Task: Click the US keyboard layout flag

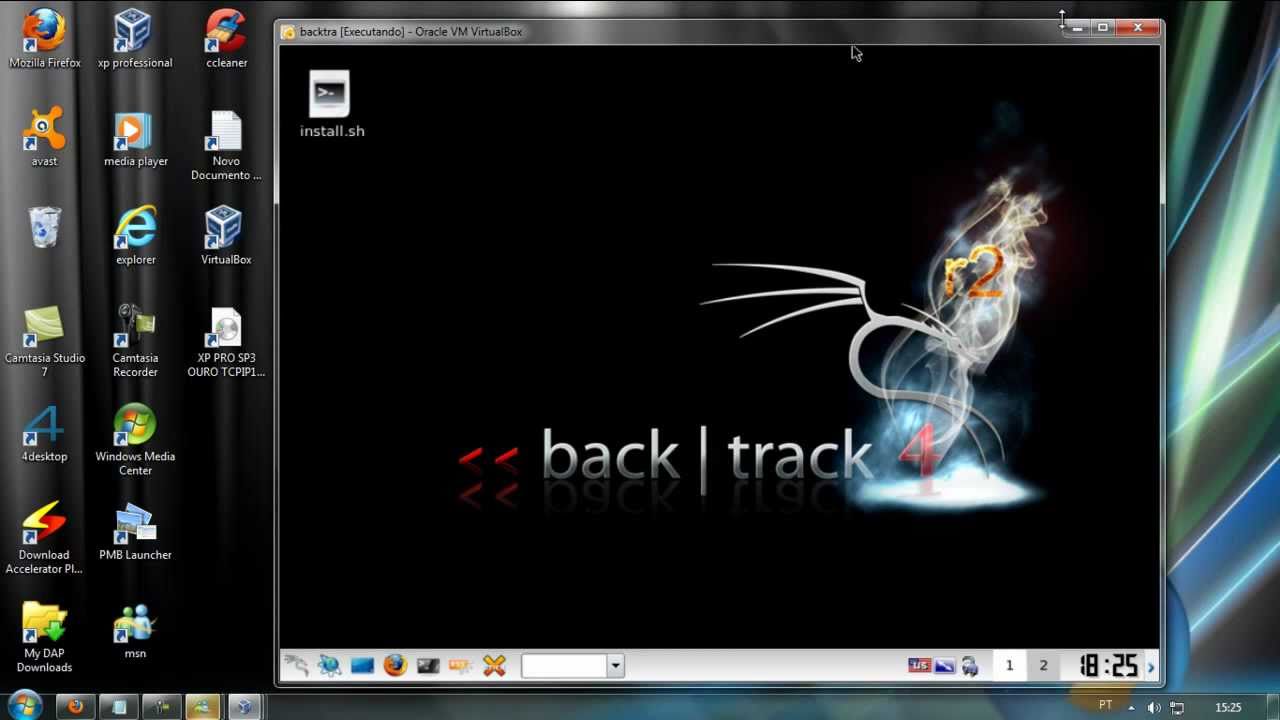Action: tap(919, 666)
